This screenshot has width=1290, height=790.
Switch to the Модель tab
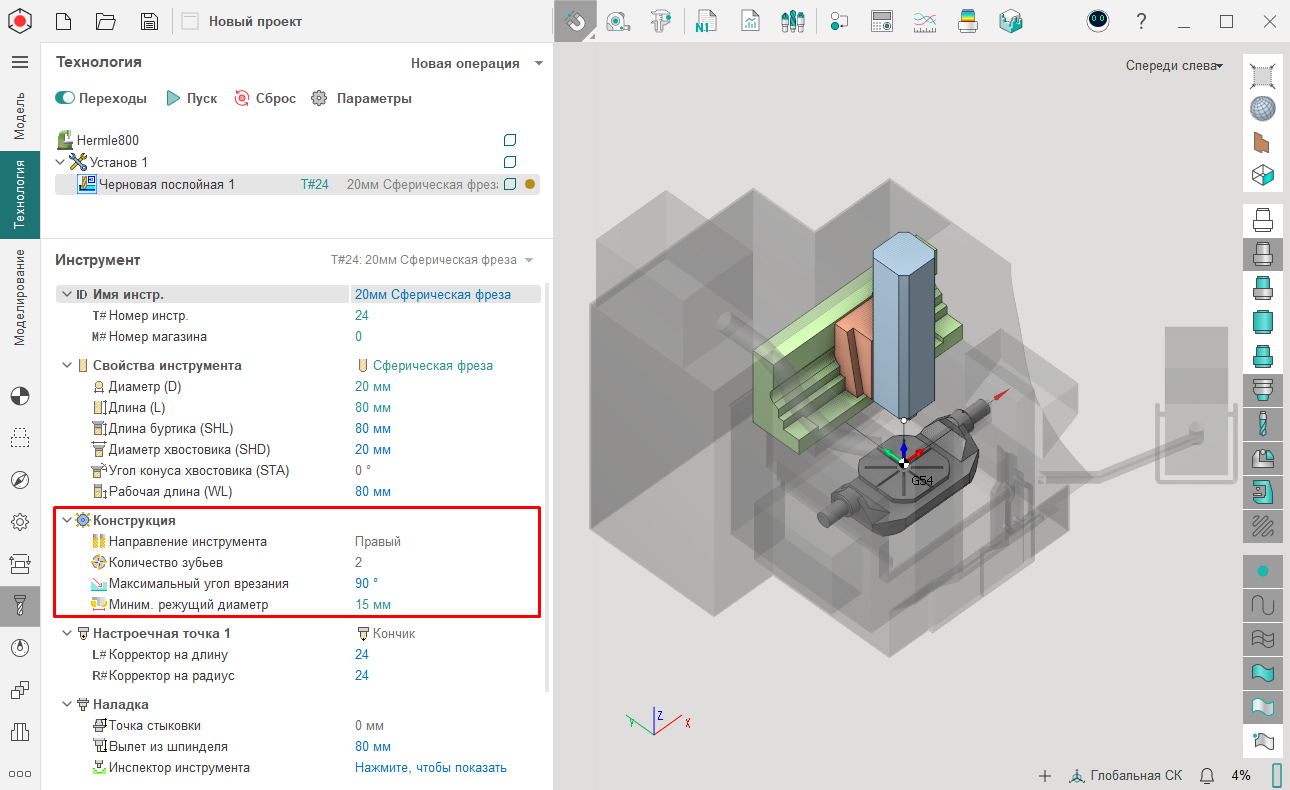[x=20, y=115]
